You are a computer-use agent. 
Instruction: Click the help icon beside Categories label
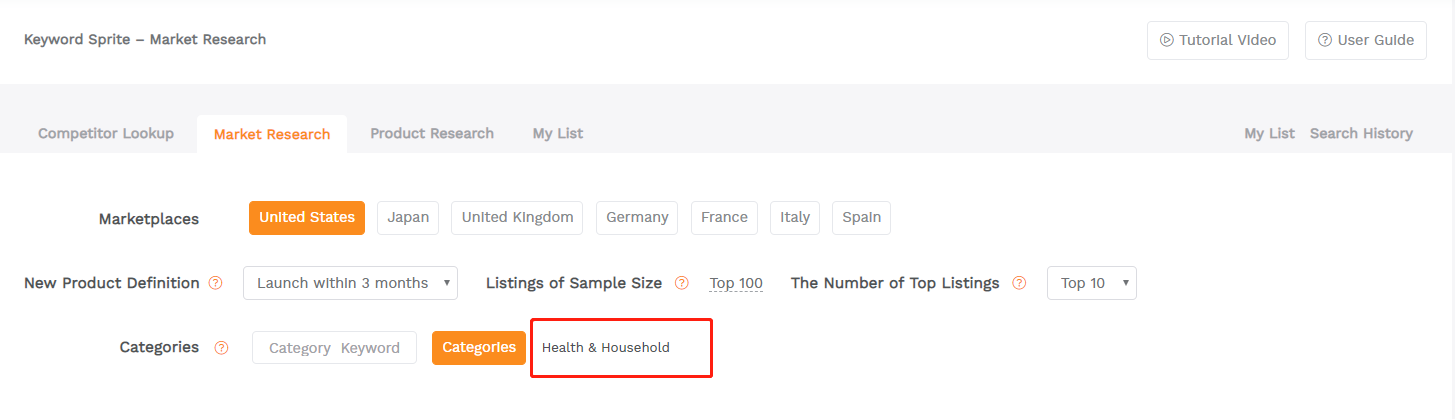click(x=221, y=348)
